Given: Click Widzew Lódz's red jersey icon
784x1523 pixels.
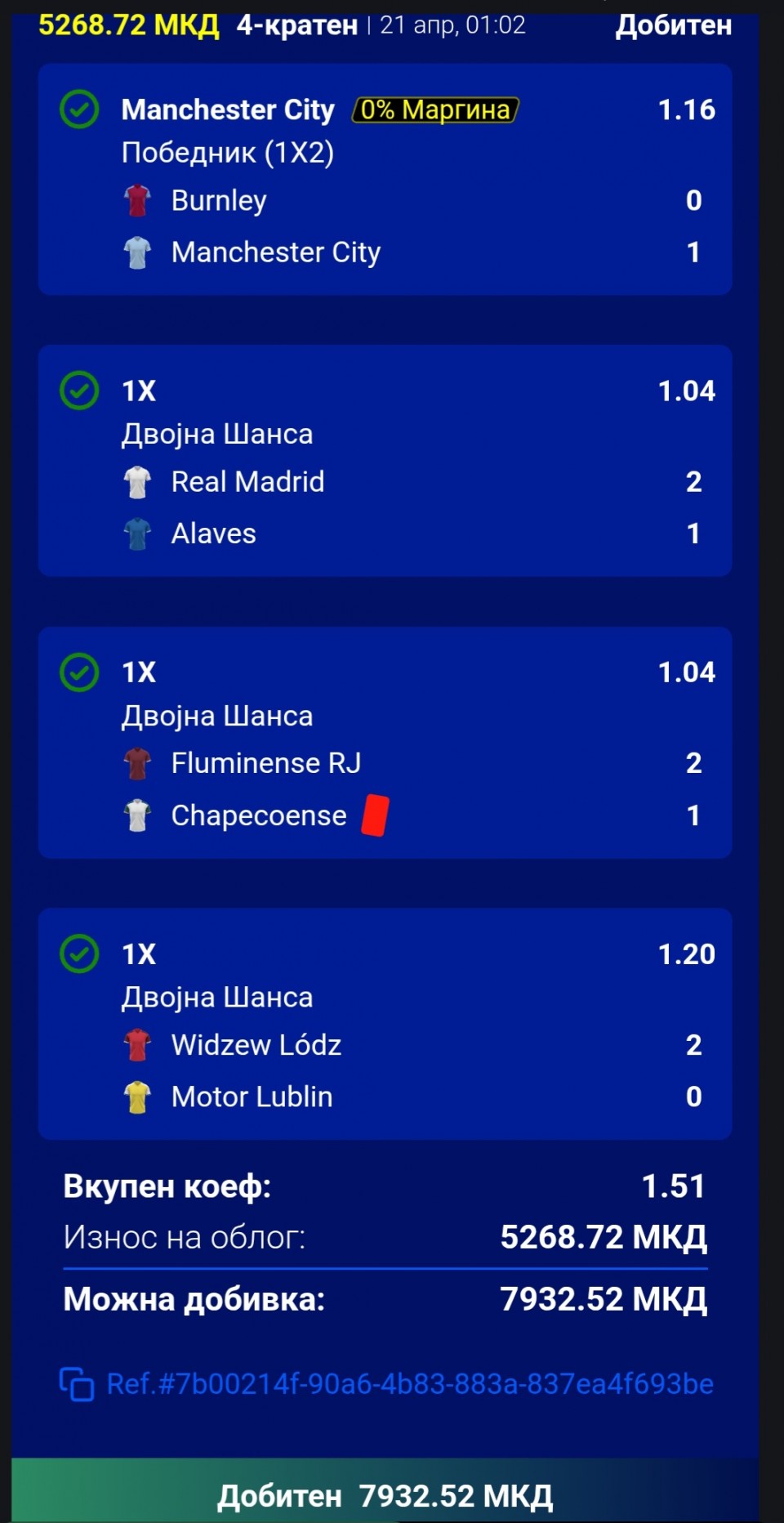Looking at the screenshot, I should pos(137,1045).
